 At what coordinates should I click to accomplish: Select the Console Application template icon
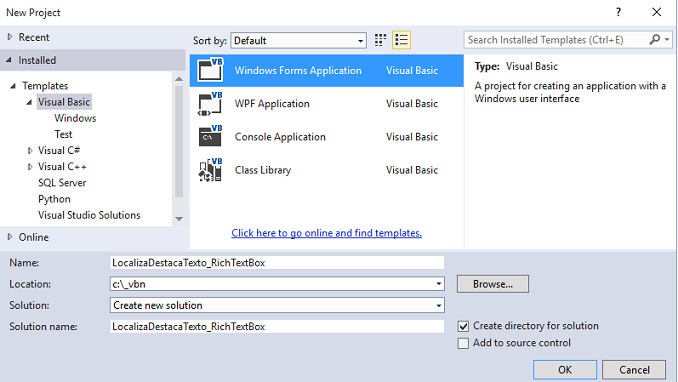(210, 137)
